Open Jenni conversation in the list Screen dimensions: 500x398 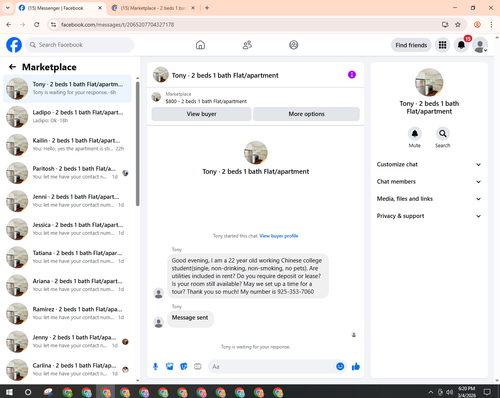[67, 201]
